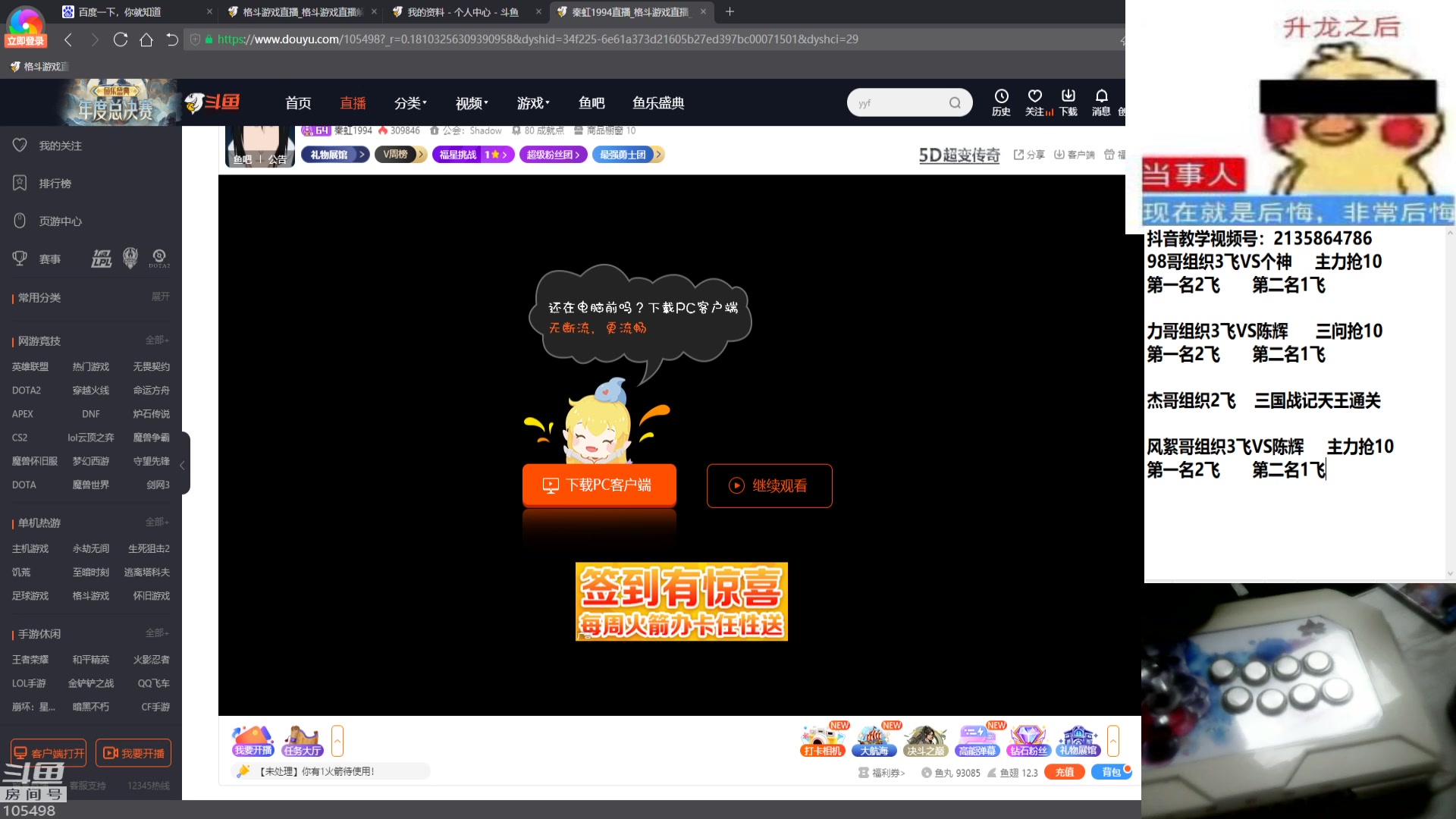Open 鱼乐盛典 in nav
The image size is (1456, 819).
click(658, 103)
